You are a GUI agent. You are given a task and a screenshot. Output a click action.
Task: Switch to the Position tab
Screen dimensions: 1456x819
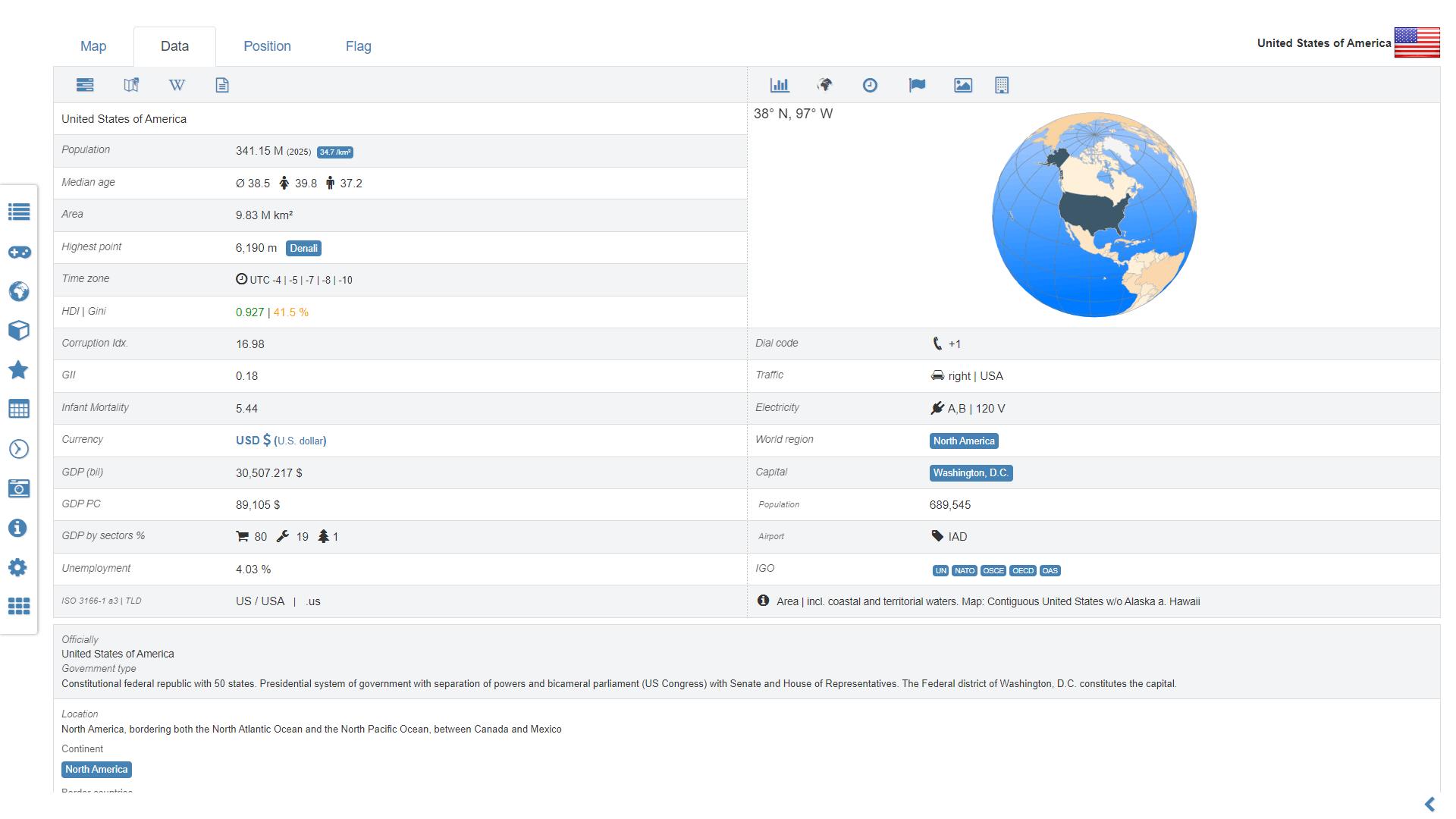[267, 46]
